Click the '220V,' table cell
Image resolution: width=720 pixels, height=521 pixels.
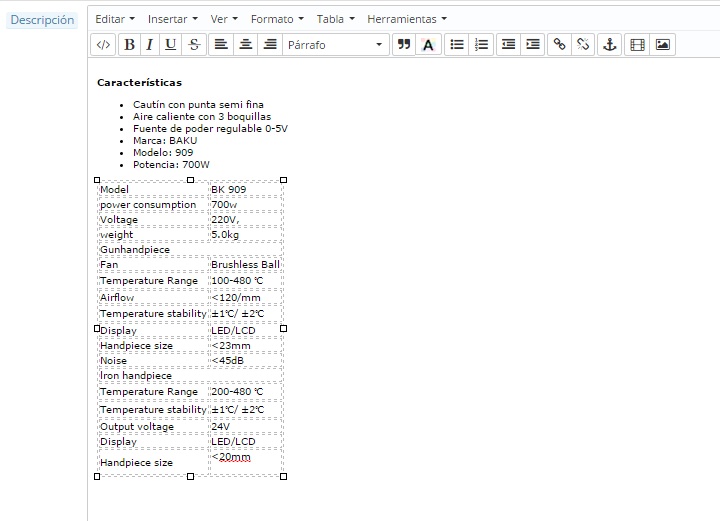point(246,220)
